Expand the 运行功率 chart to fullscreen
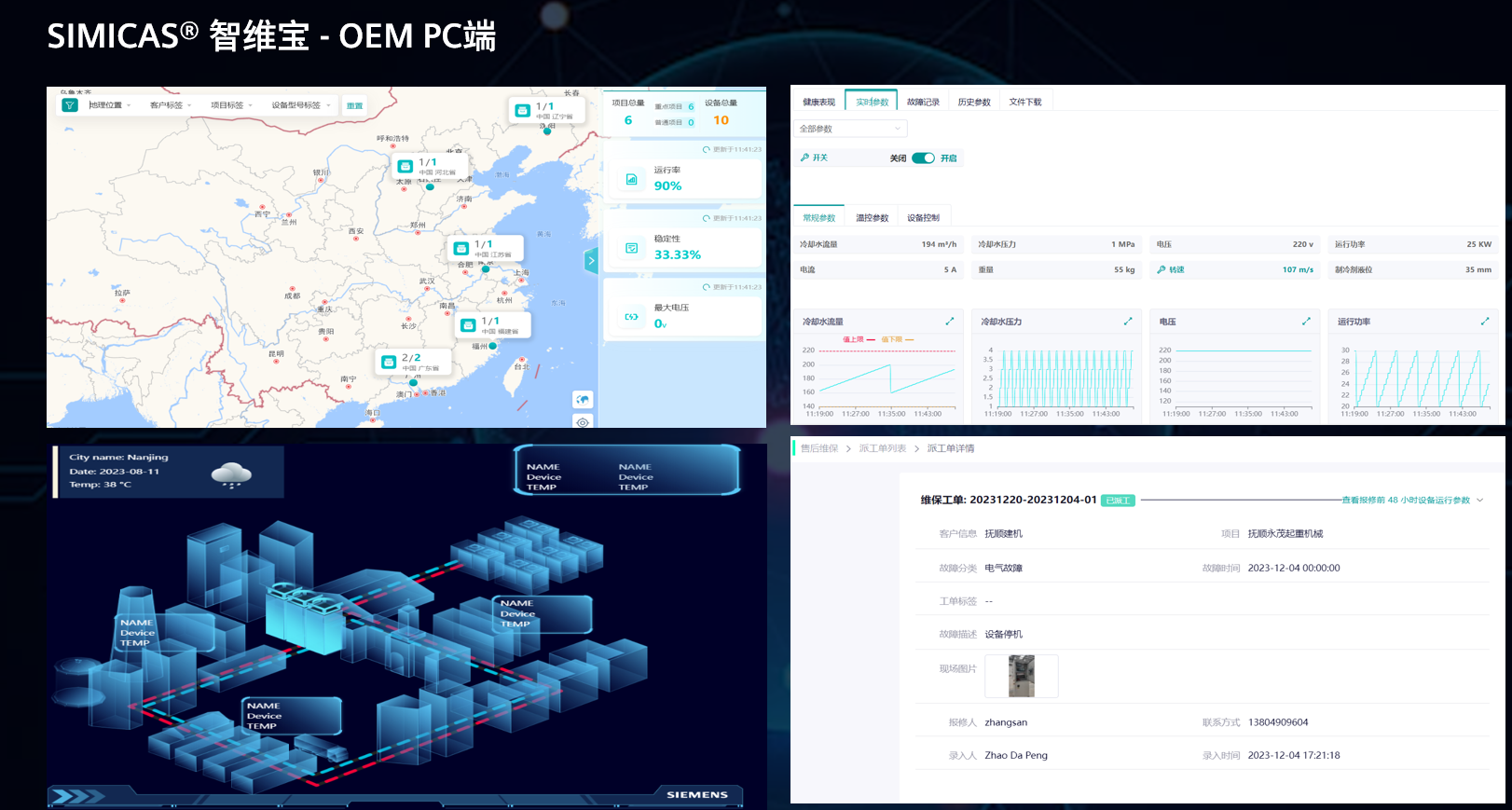The image size is (1512, 810). (1485, 322)
